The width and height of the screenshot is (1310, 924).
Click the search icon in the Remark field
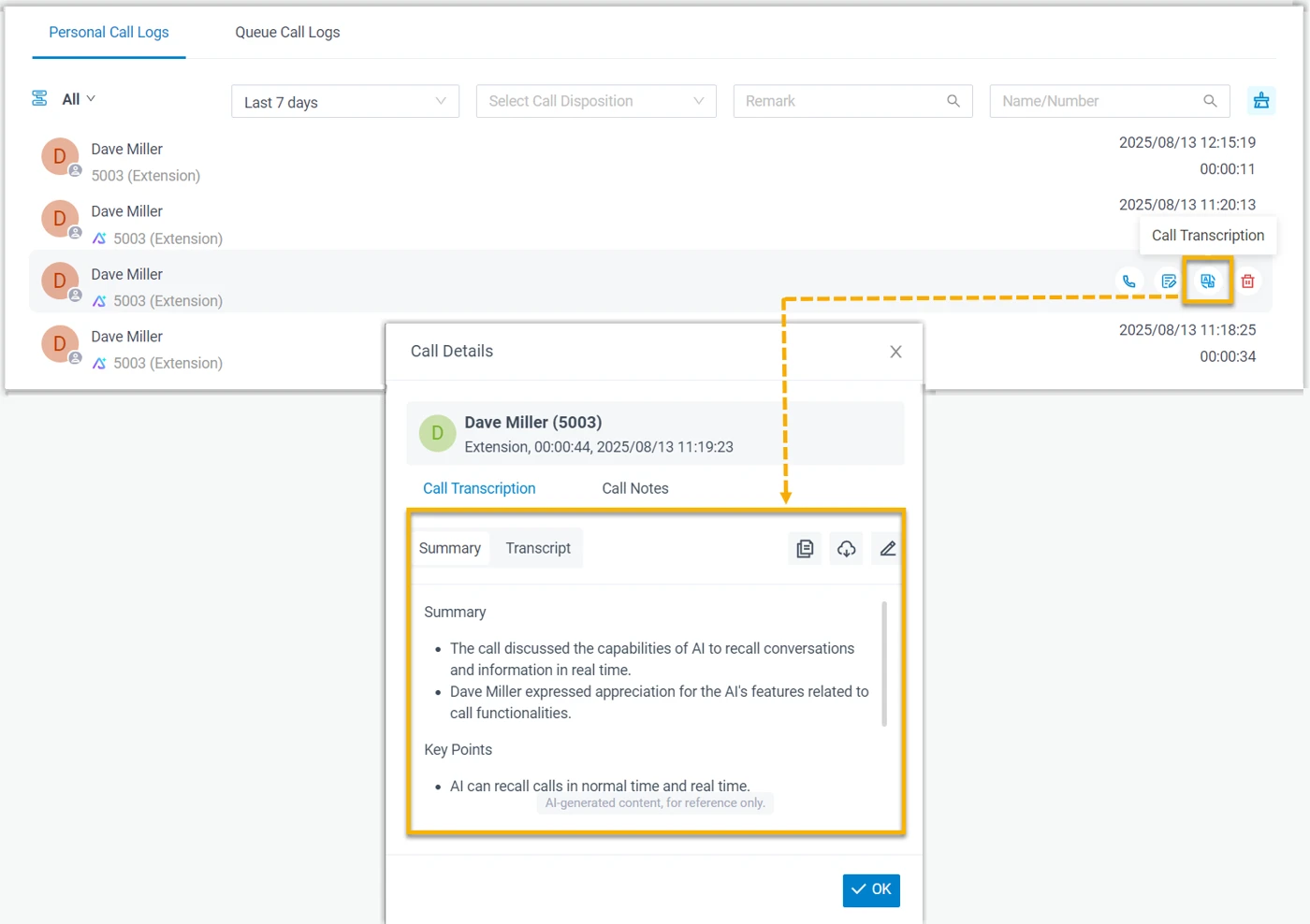pos(953,101)
